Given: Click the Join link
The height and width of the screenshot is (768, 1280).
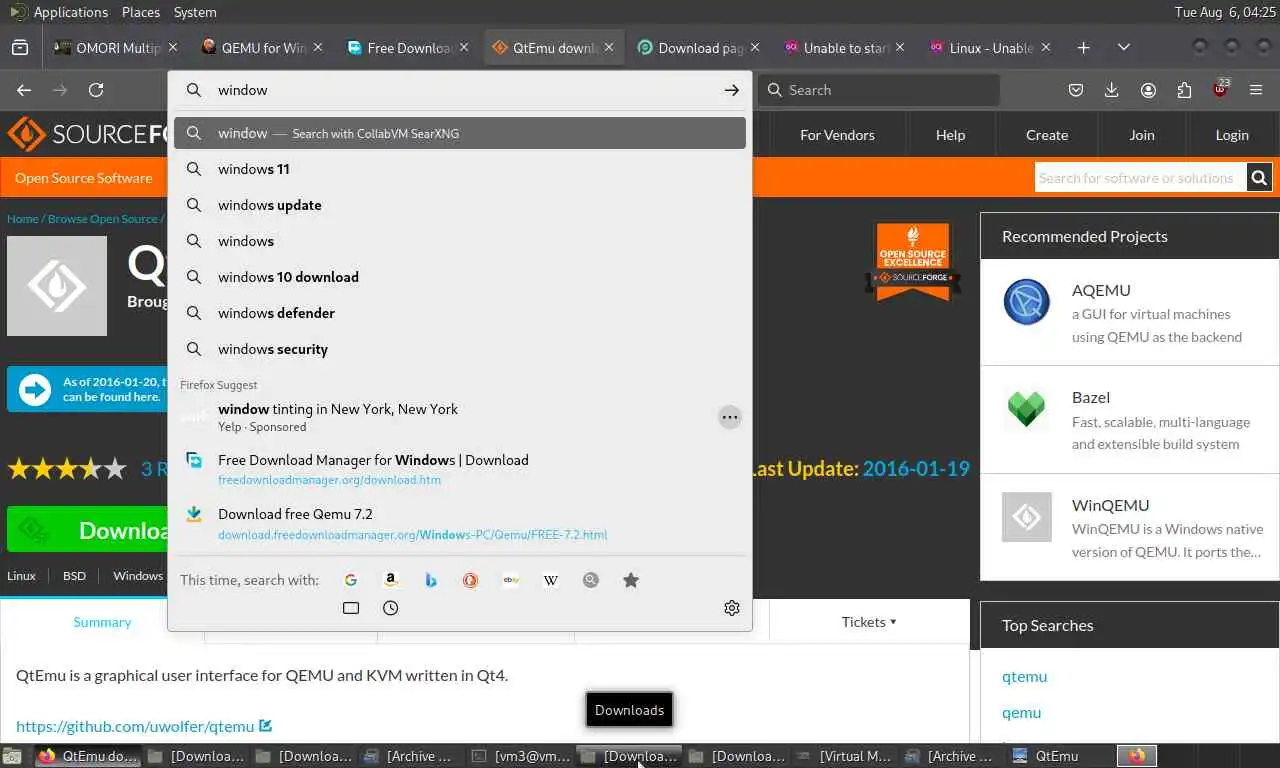Looking at the screenshot, I should [x=1142, y=135].
